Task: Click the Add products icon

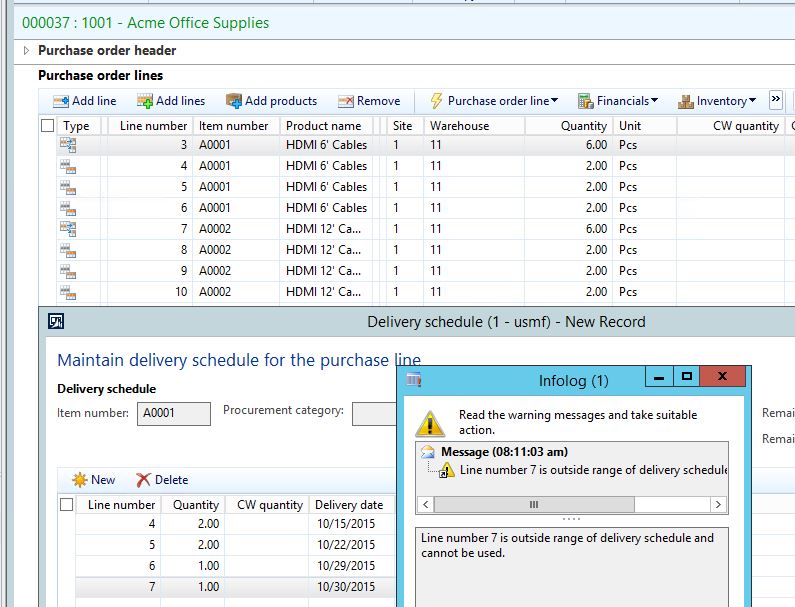Action: (234, 101)
